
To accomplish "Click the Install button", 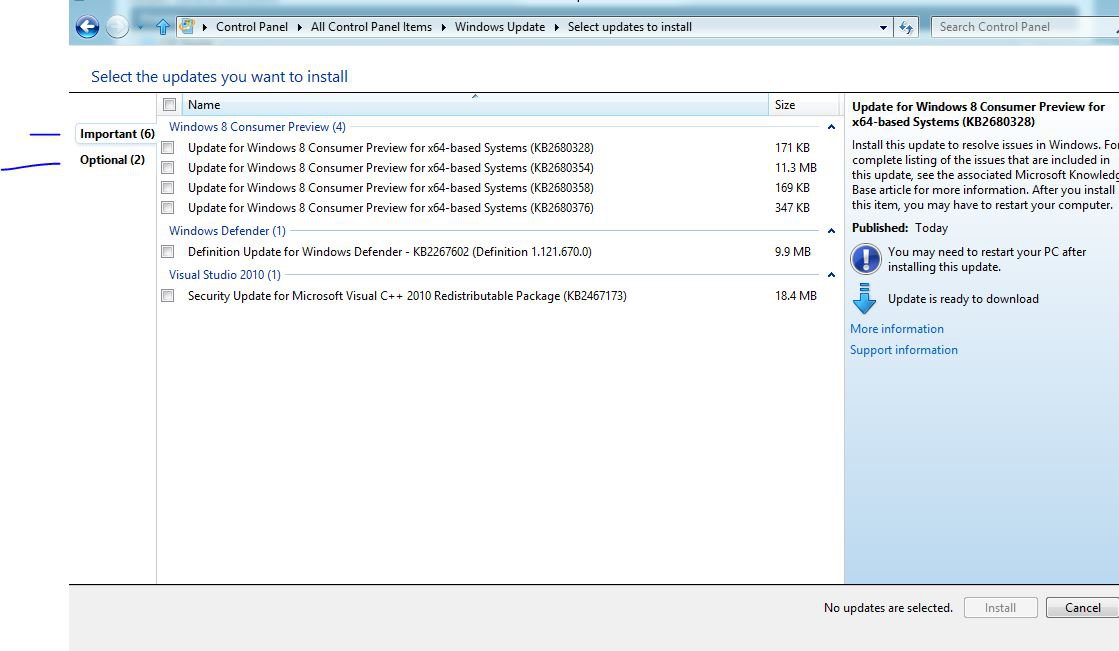I will point(1000,608).
